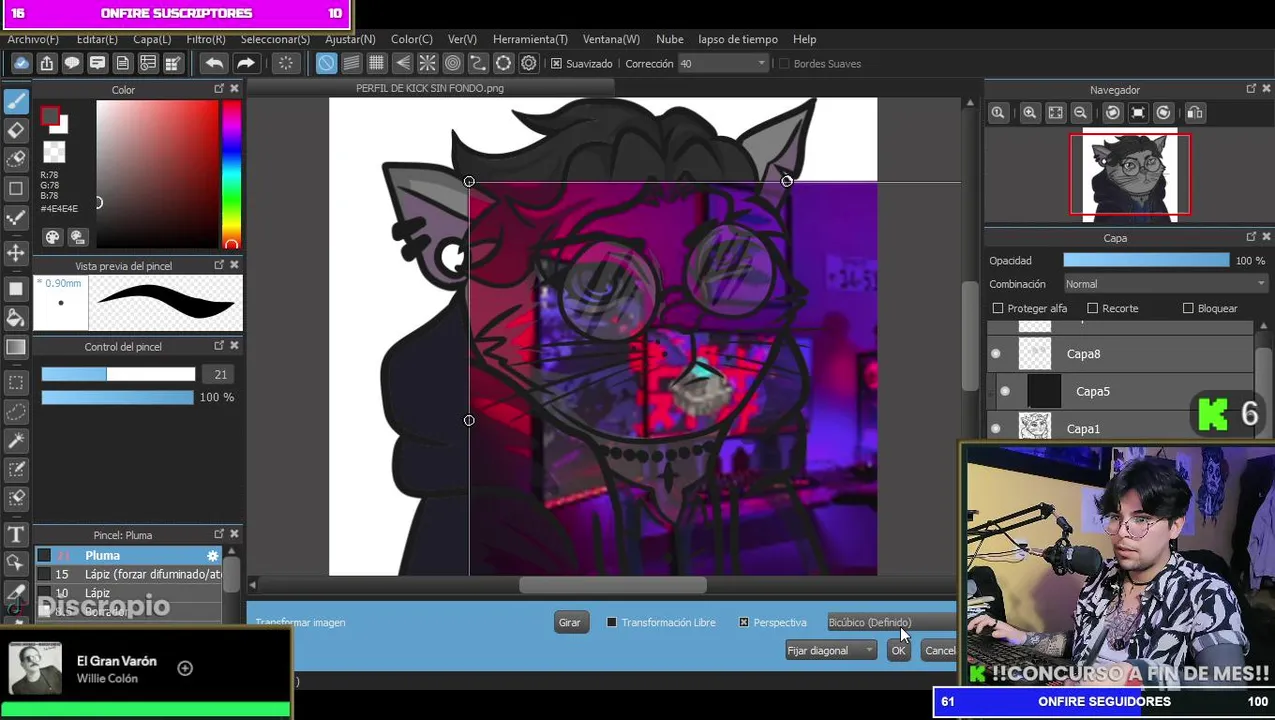Select the Gradient tool
Viewport: 1275px width, 720px height.
pyautogui.click(x=16, y=347)
